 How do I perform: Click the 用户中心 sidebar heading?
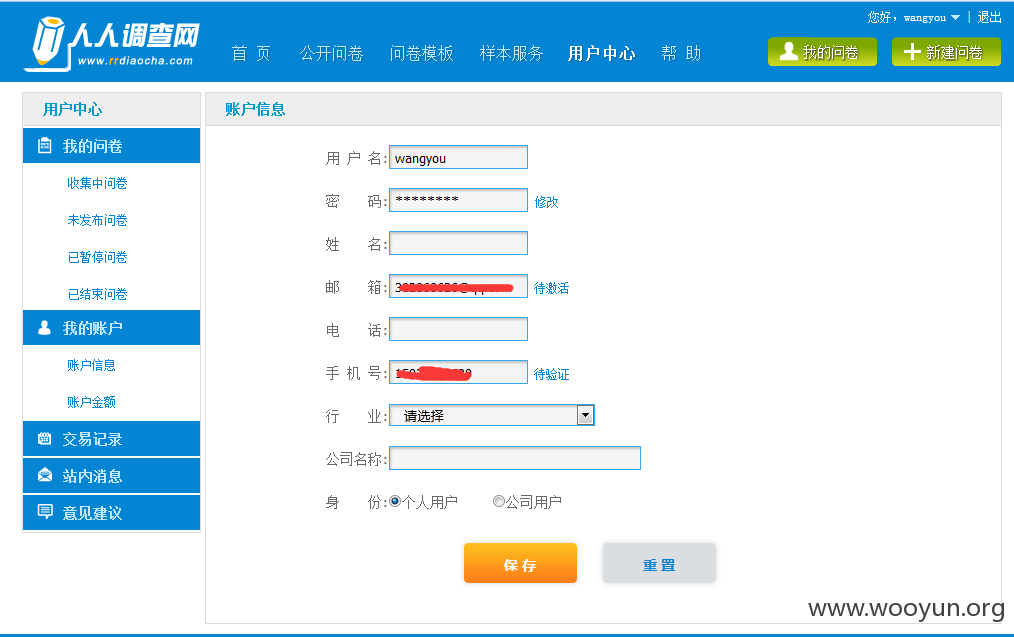coord(72,109)
